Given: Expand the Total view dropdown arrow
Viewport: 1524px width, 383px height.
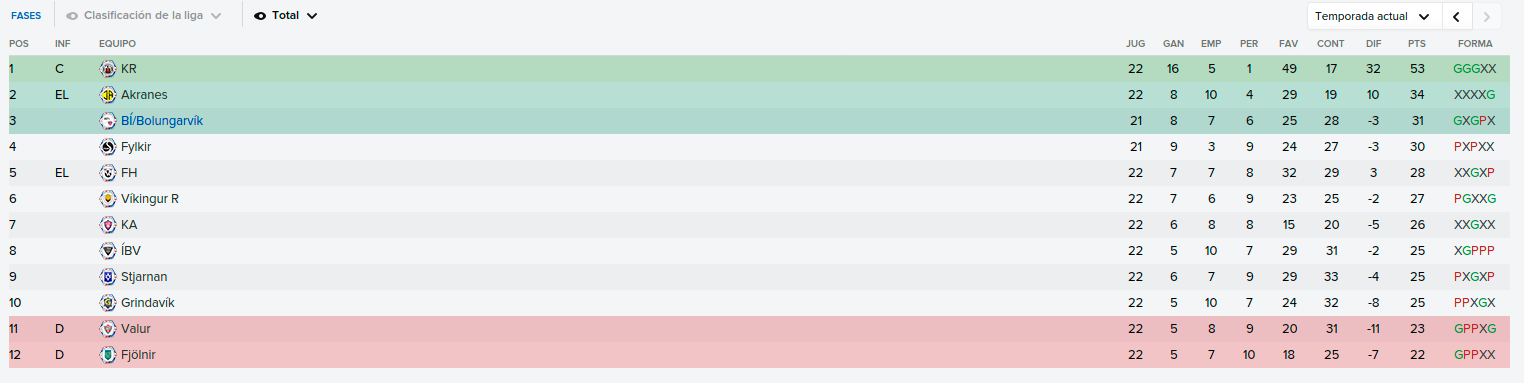Looking at the screenshot, I should (x=312, y=16).
